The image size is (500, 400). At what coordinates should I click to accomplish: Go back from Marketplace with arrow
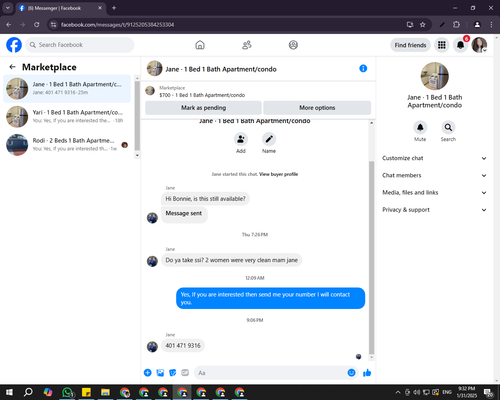pyautogui.click(x=12, y=67)
